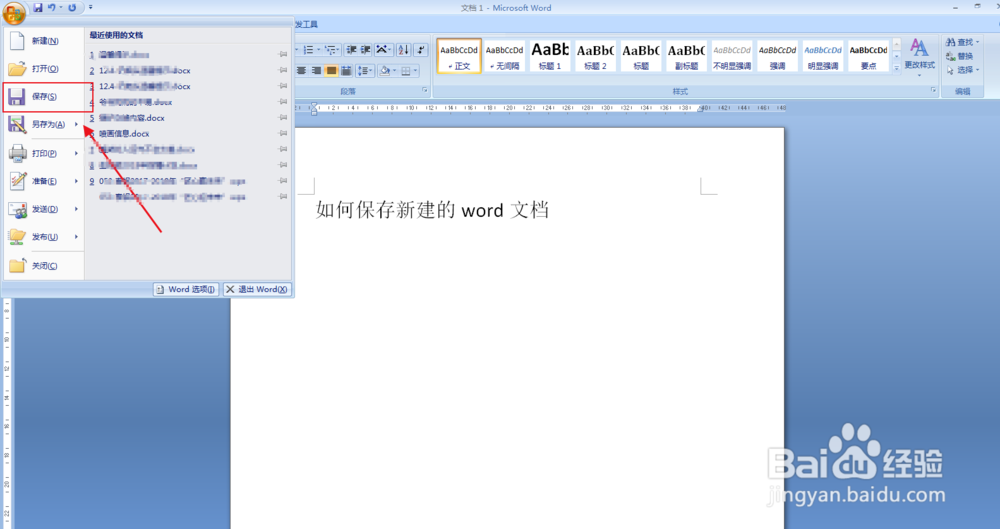Image resolution: width=1000 pixels, height=529 pixels.
Task: Click the Redo icon in Quick Access Toolbar
Action: click(72, 8)
